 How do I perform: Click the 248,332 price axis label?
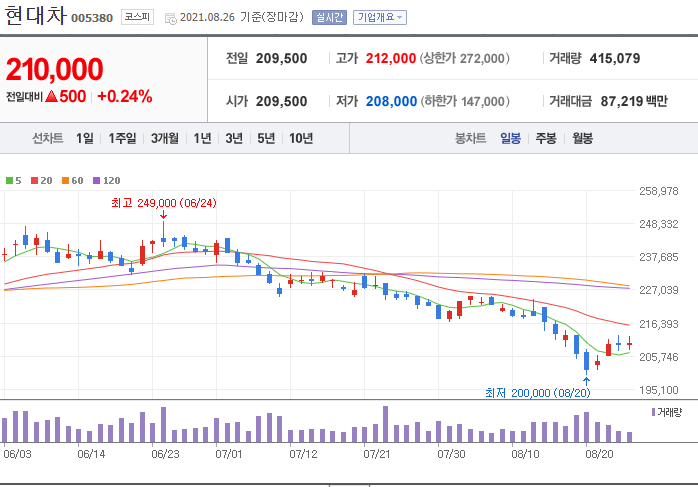(659, 224)
